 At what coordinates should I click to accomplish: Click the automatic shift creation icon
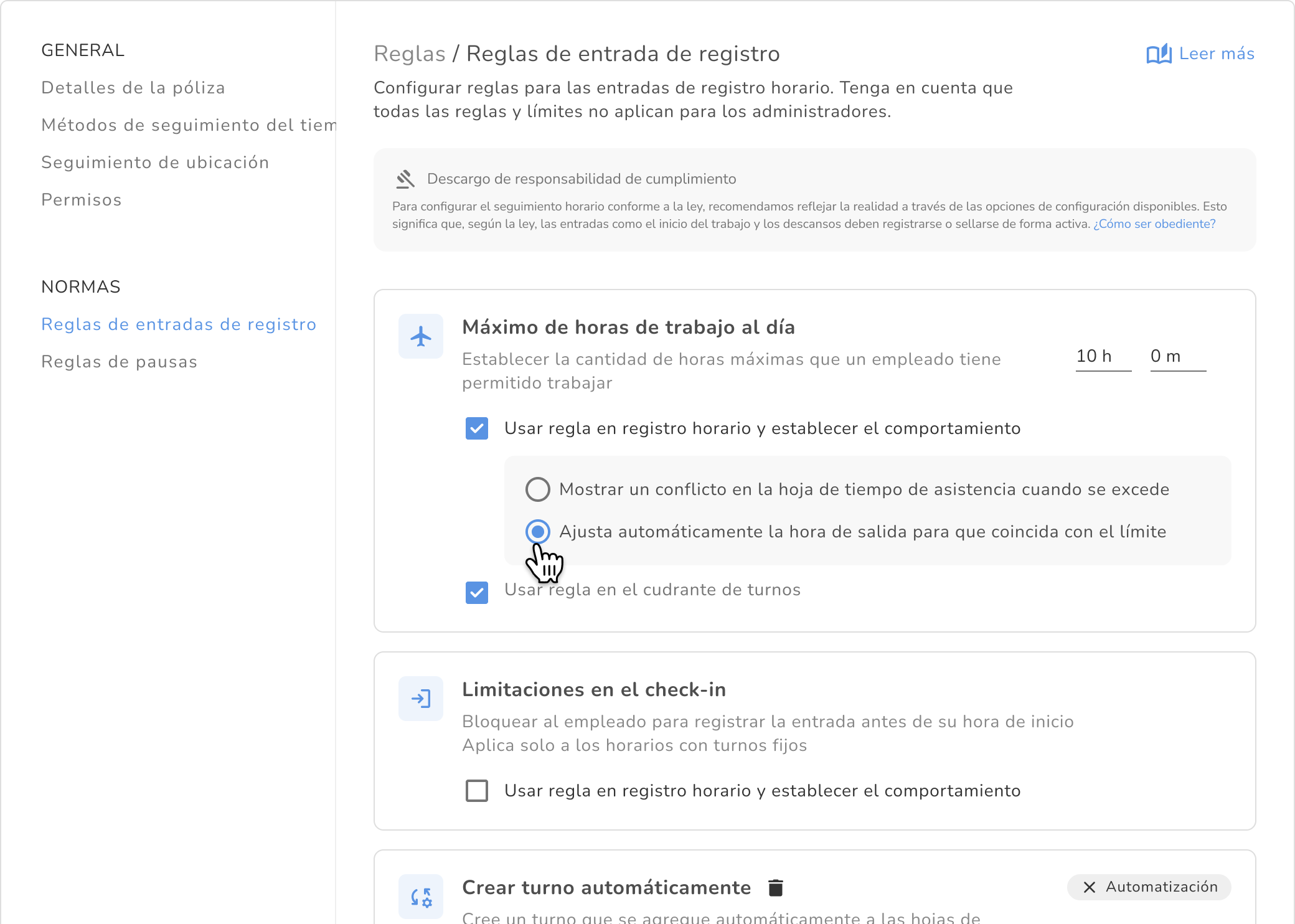(x=421, y=897)
